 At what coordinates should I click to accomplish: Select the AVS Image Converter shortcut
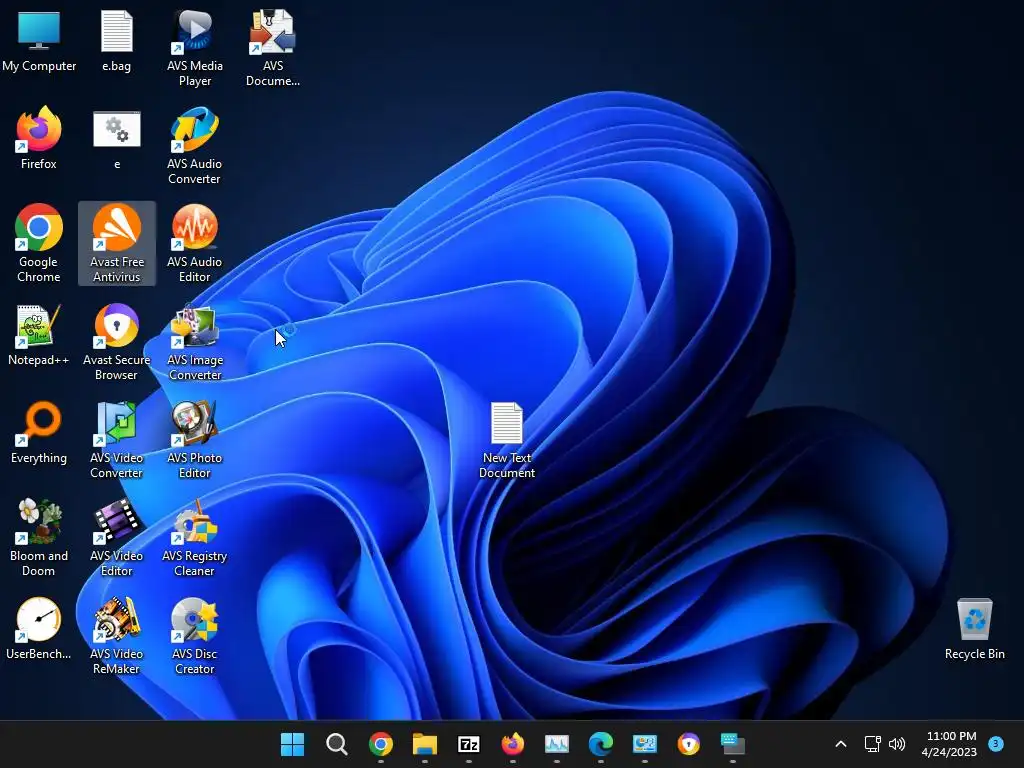(x=195, y=342)
